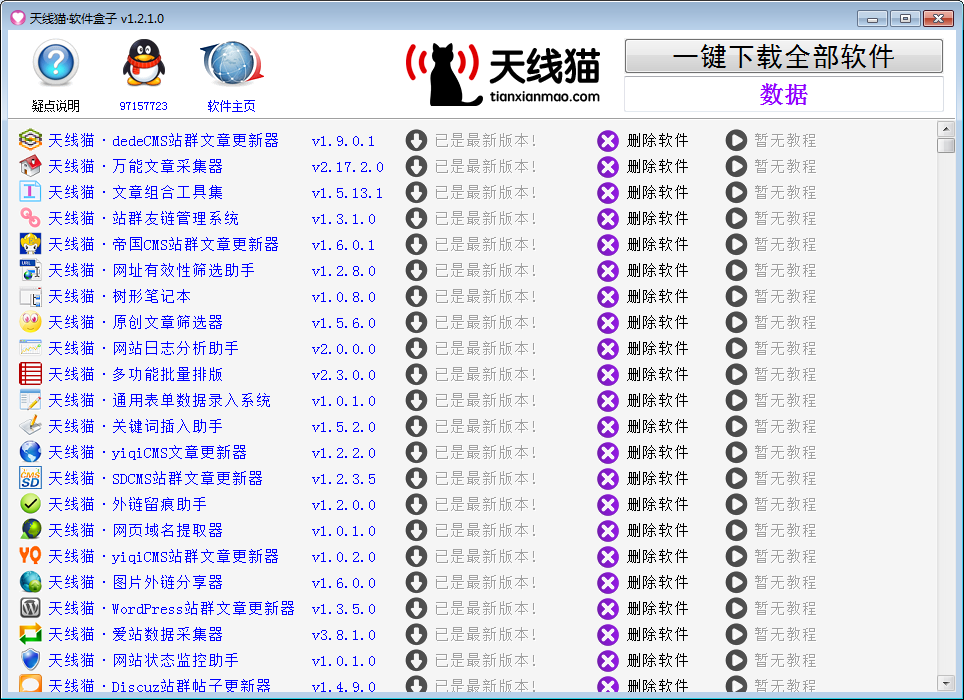Click 一键下载全部软件 button
Viewport: 964px width, 700px height.
pyautogui.click(x=783, y=56)
